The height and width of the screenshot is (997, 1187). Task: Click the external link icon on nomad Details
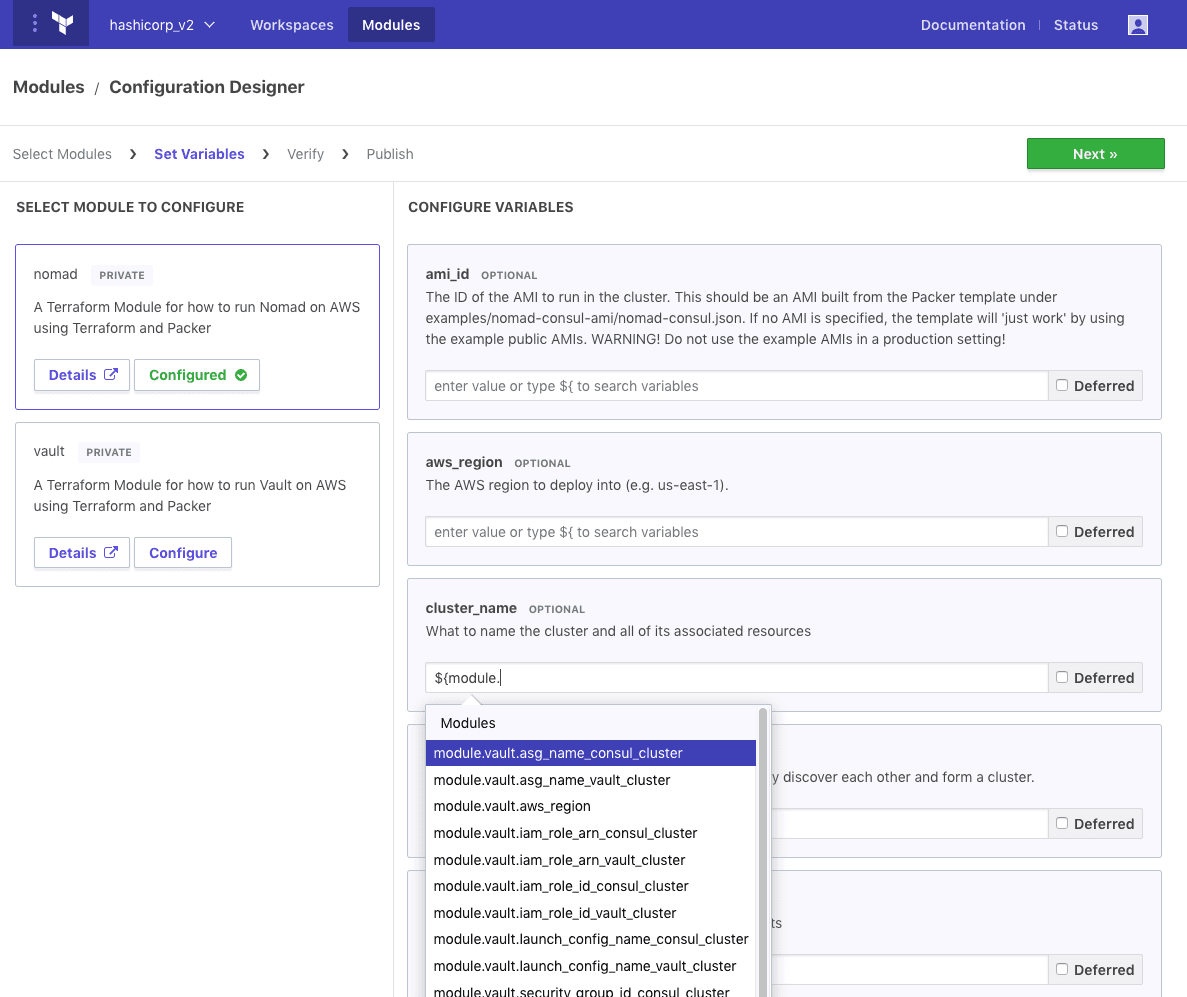(x=111, y=375)
